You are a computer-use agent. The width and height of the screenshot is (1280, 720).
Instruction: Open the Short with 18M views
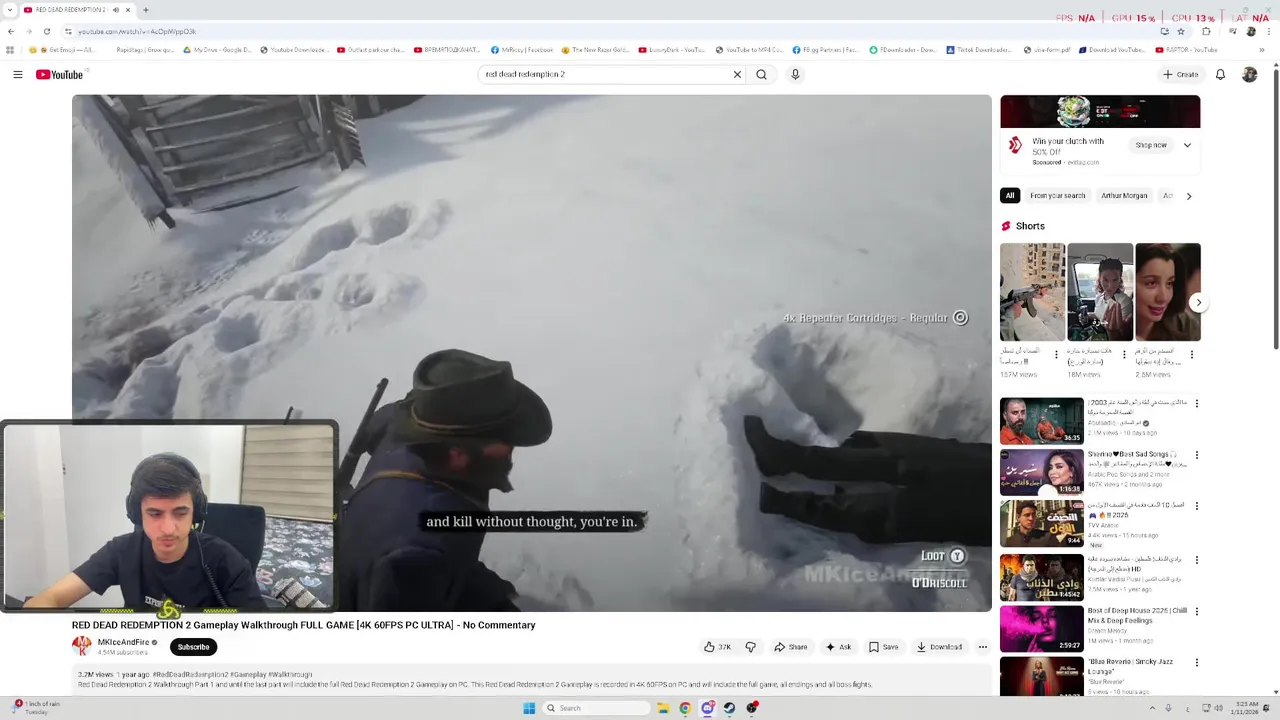(1100, 292)
